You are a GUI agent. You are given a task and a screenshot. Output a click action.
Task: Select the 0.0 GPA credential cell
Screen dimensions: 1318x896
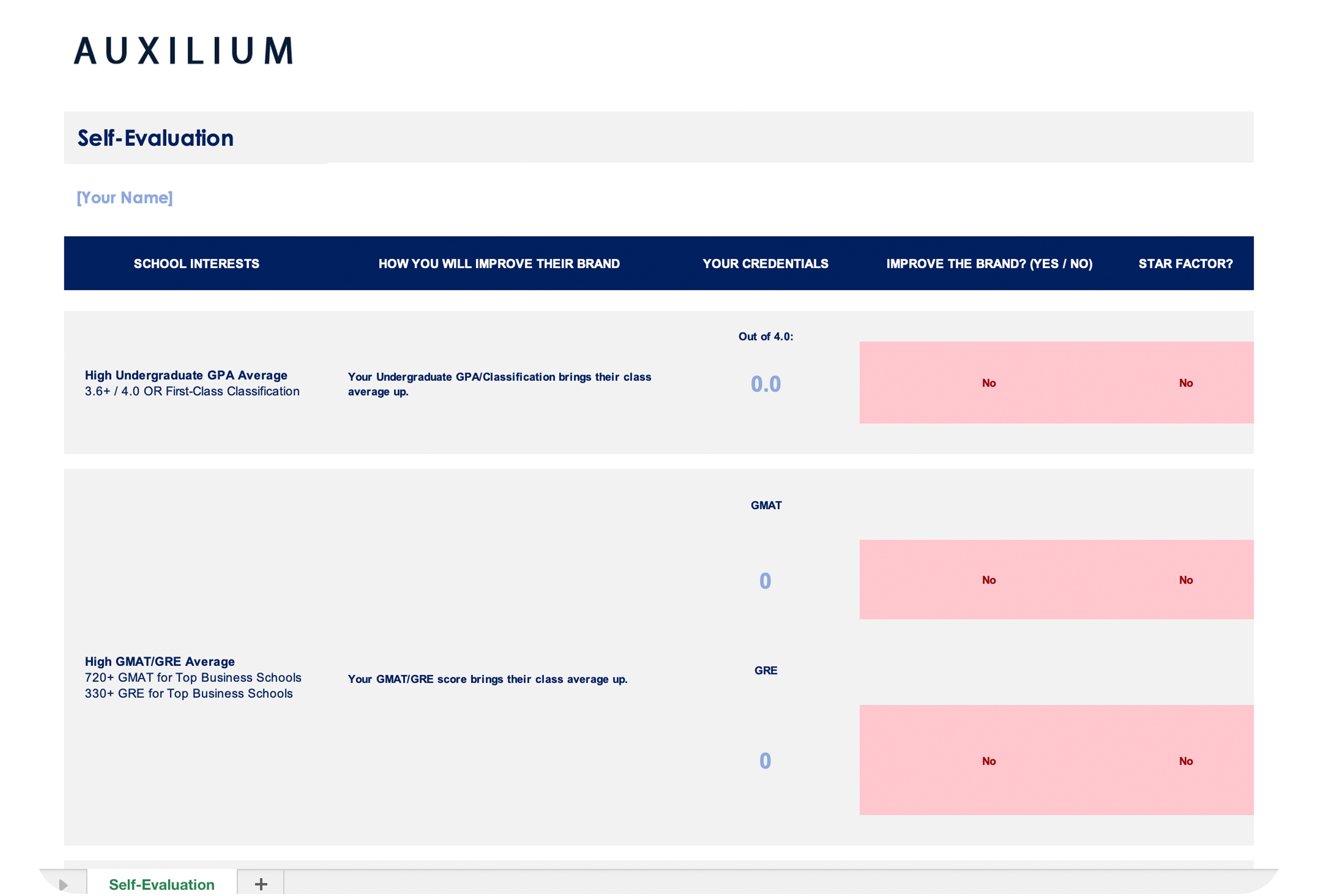click(765, 384)
